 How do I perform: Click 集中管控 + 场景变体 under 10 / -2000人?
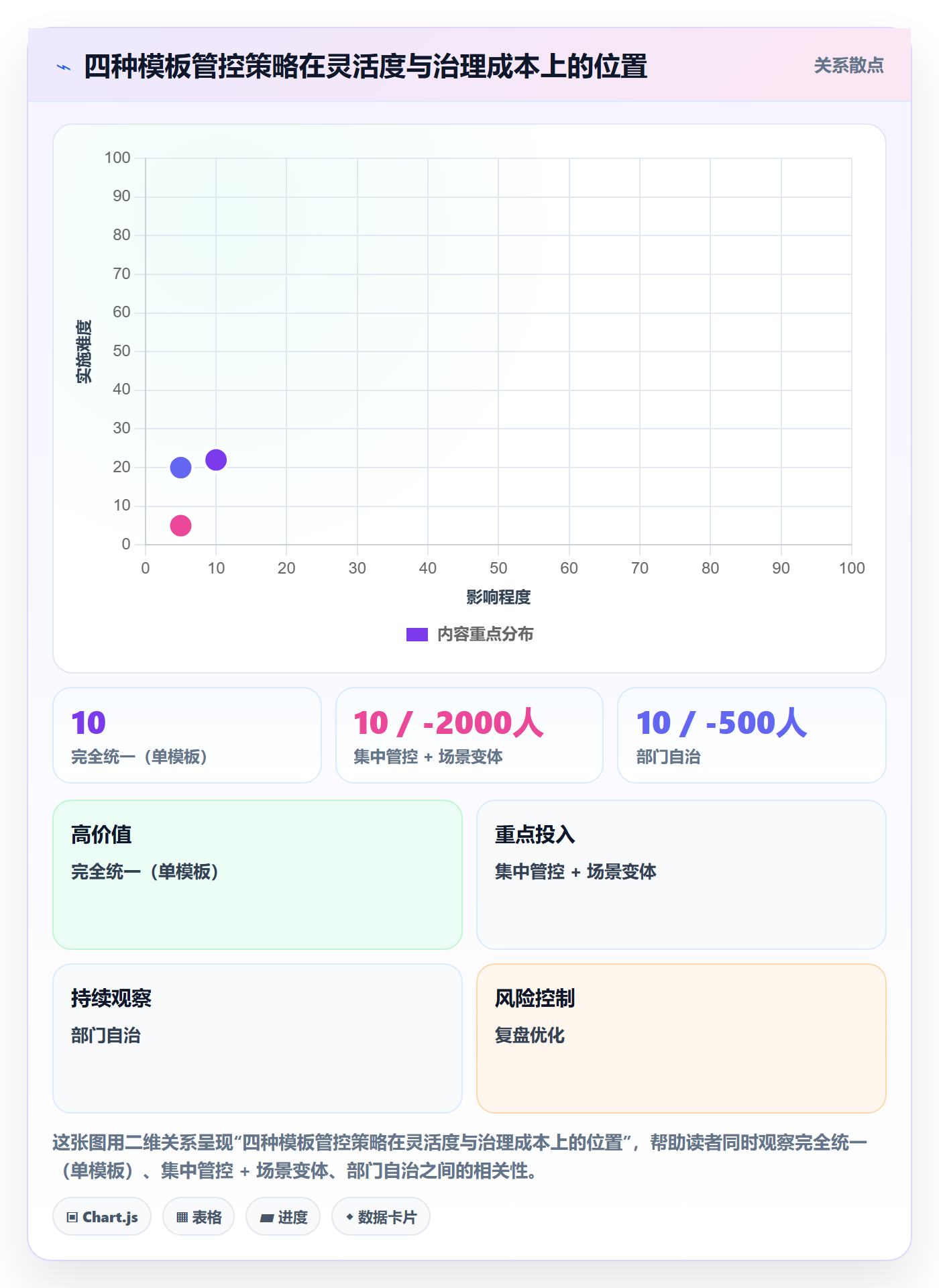428,757
